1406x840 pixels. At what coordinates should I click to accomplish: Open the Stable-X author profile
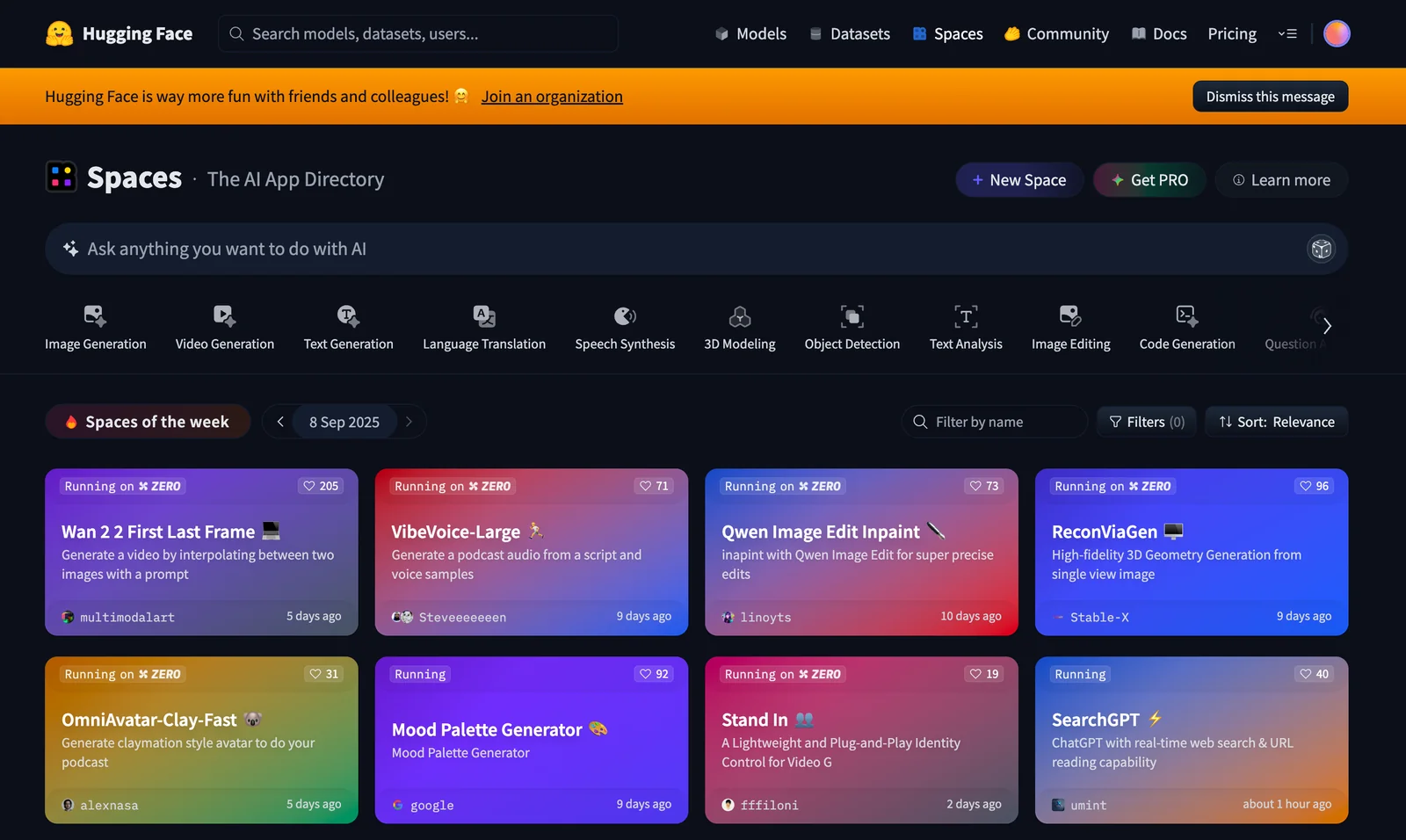tap(1091, 617)
